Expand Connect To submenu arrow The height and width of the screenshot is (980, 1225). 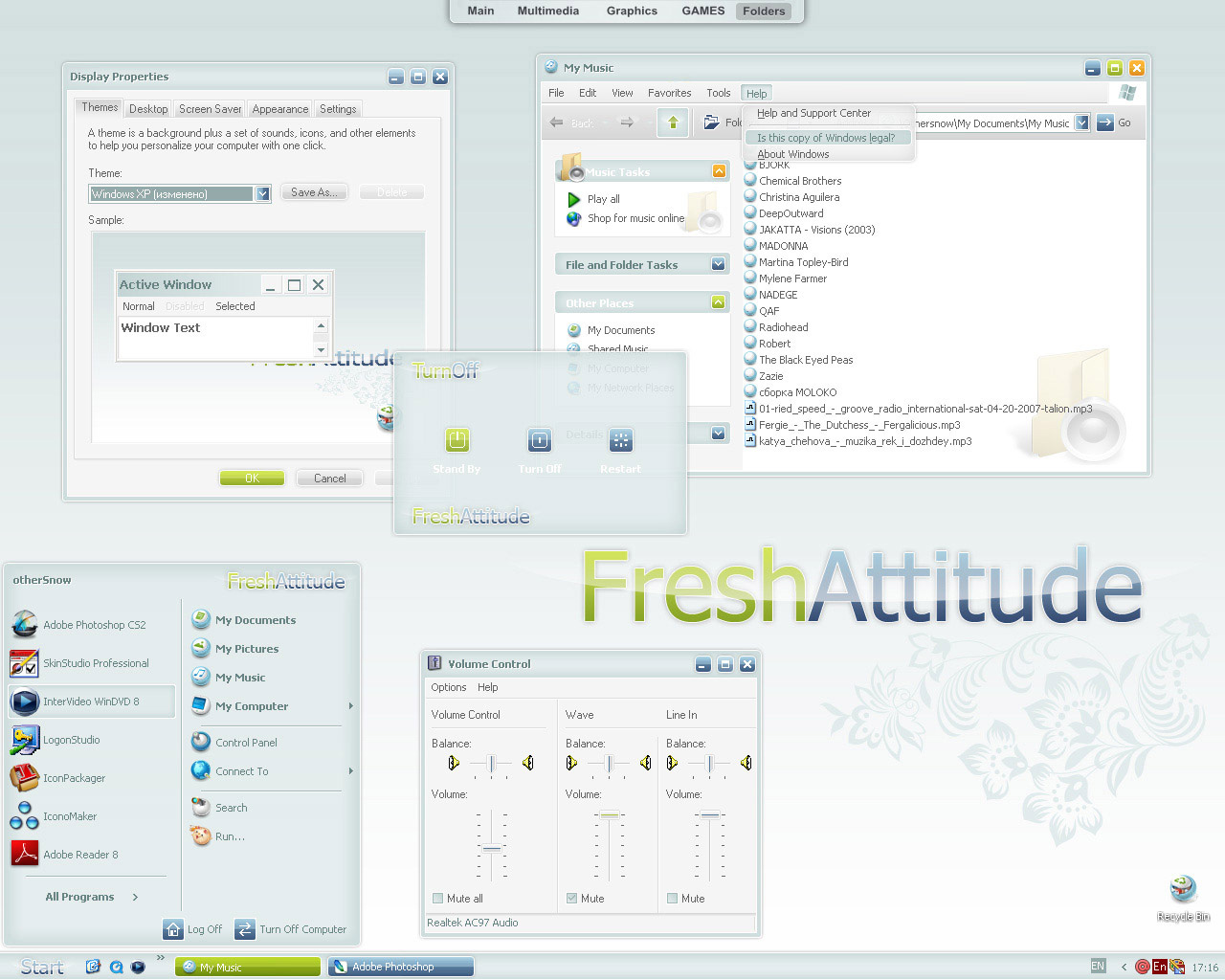pyautogui.click(x=351, y=770)
